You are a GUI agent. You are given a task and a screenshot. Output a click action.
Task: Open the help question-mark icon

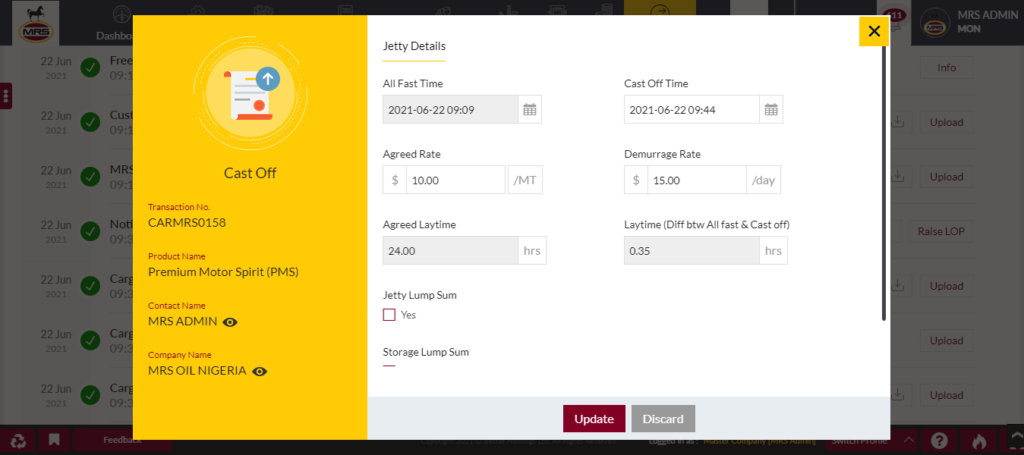939,441
